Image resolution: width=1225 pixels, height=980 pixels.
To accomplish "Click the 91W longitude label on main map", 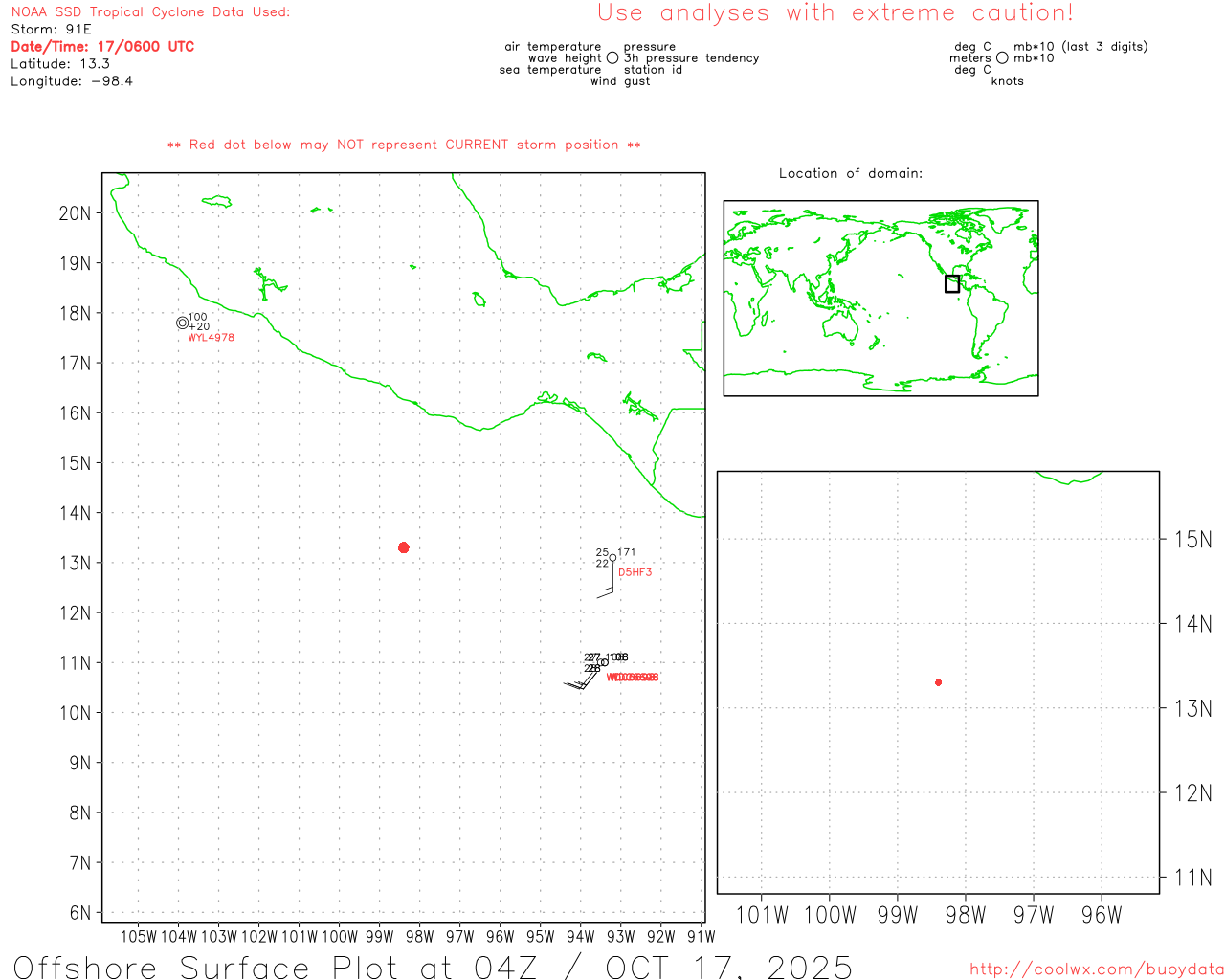I will point(701,936).
